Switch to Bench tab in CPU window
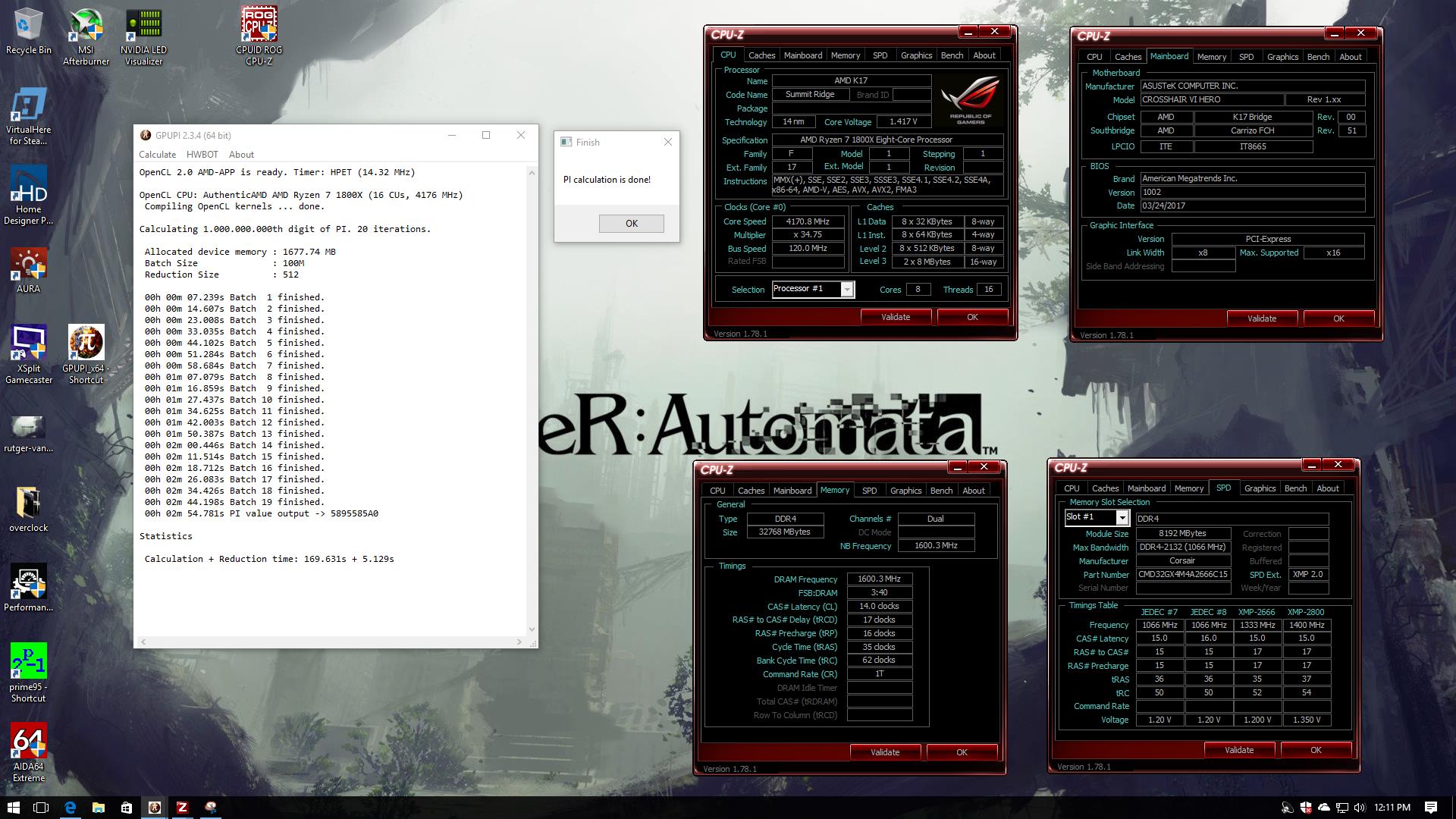1456x819 pixels. (x=952, y=55)
